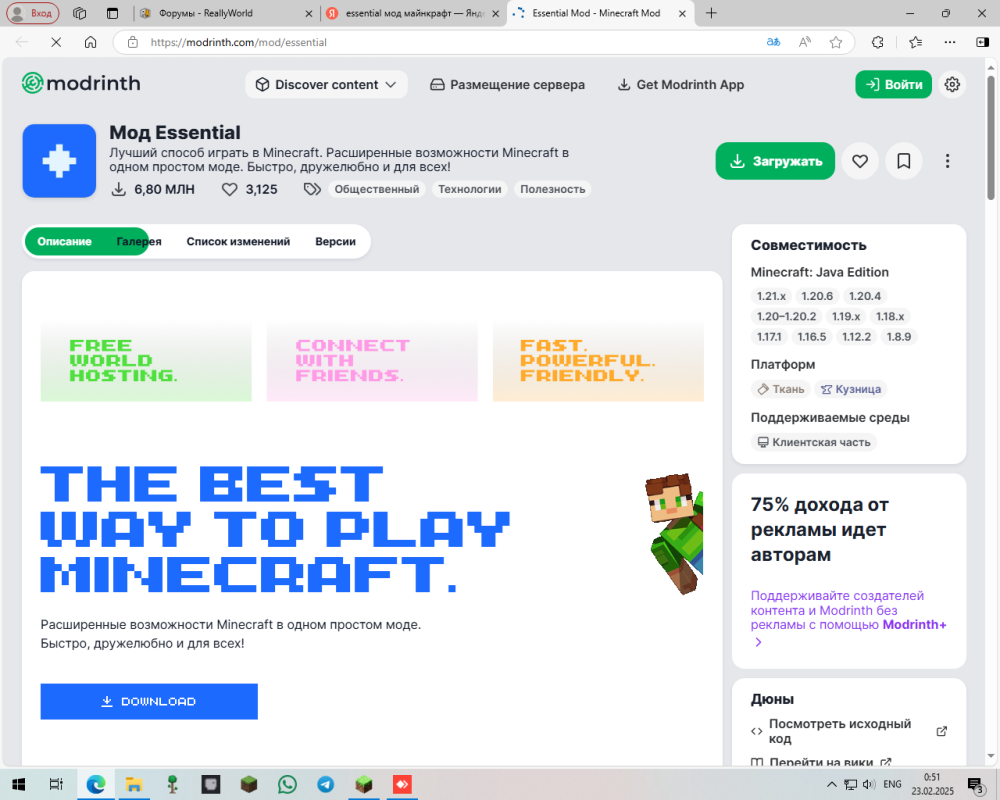Image resolution: width=1000 pixels, height=800 pixels.
Task: Open a new browser tab
Action: point(711,13)
